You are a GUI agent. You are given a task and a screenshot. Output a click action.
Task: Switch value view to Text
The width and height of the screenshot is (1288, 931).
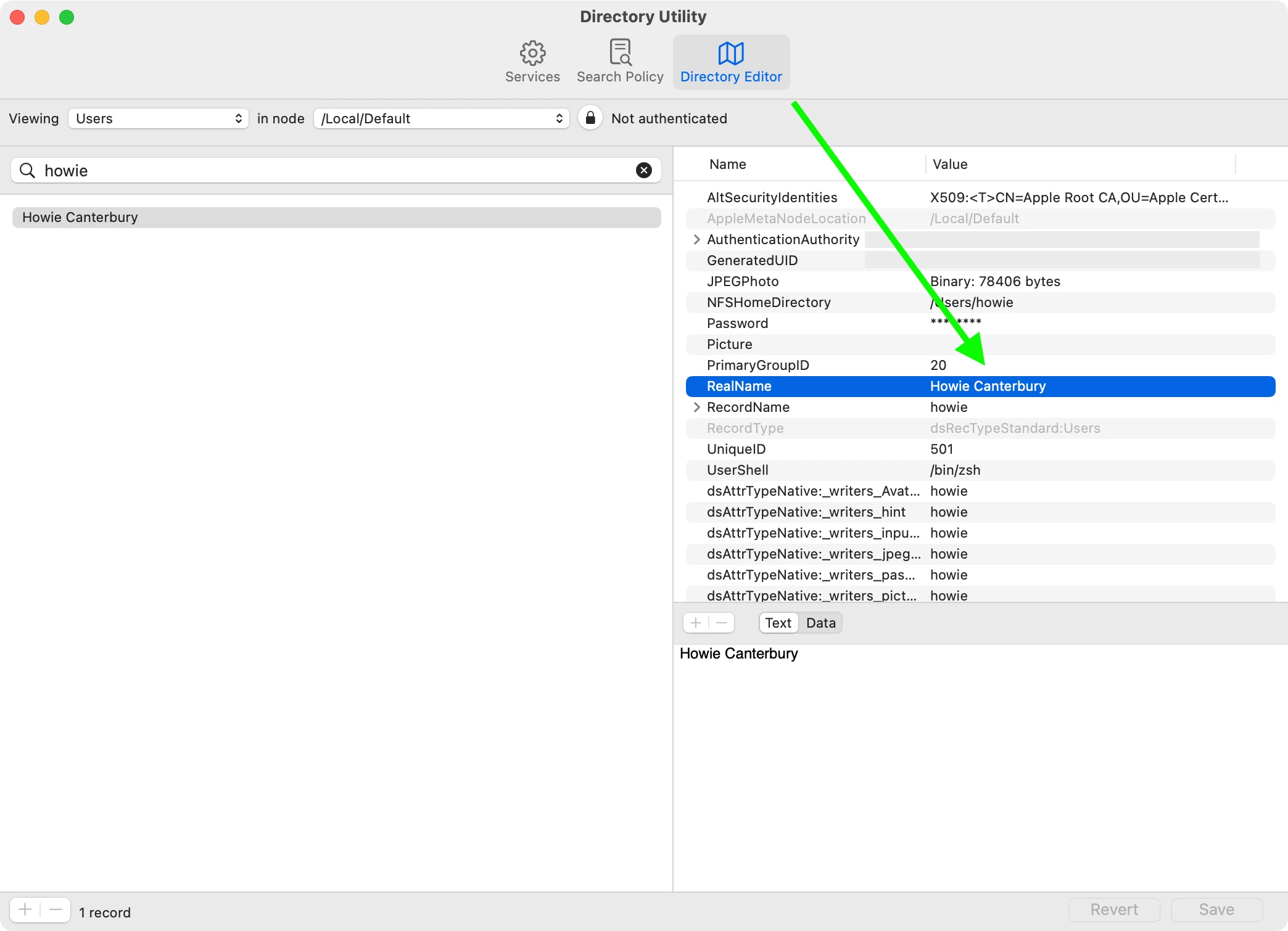coord(778,623)
